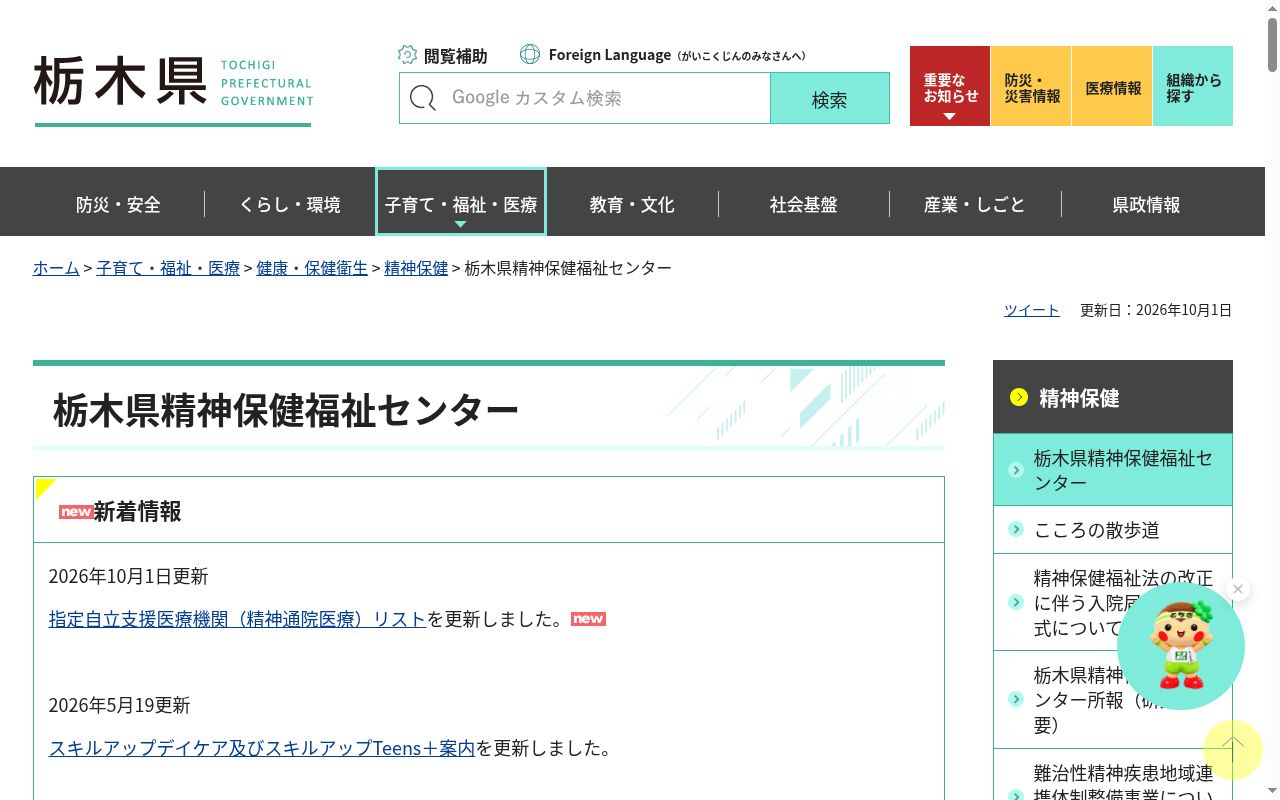The width and height of the screenshot is (1280, 800).
Task: Expand the 子育て・福祉・医療 menu
Action: click(x=461, y=202)
